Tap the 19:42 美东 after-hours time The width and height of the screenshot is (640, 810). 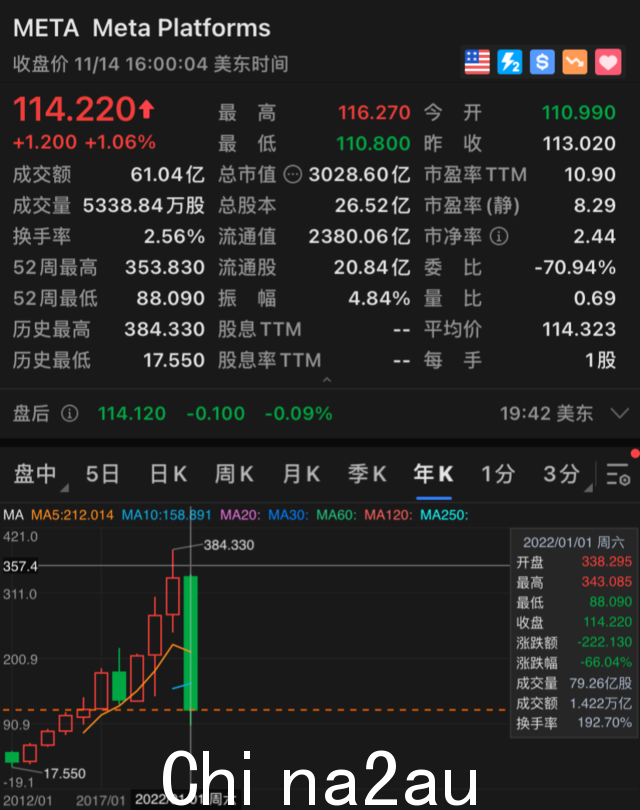547,413
